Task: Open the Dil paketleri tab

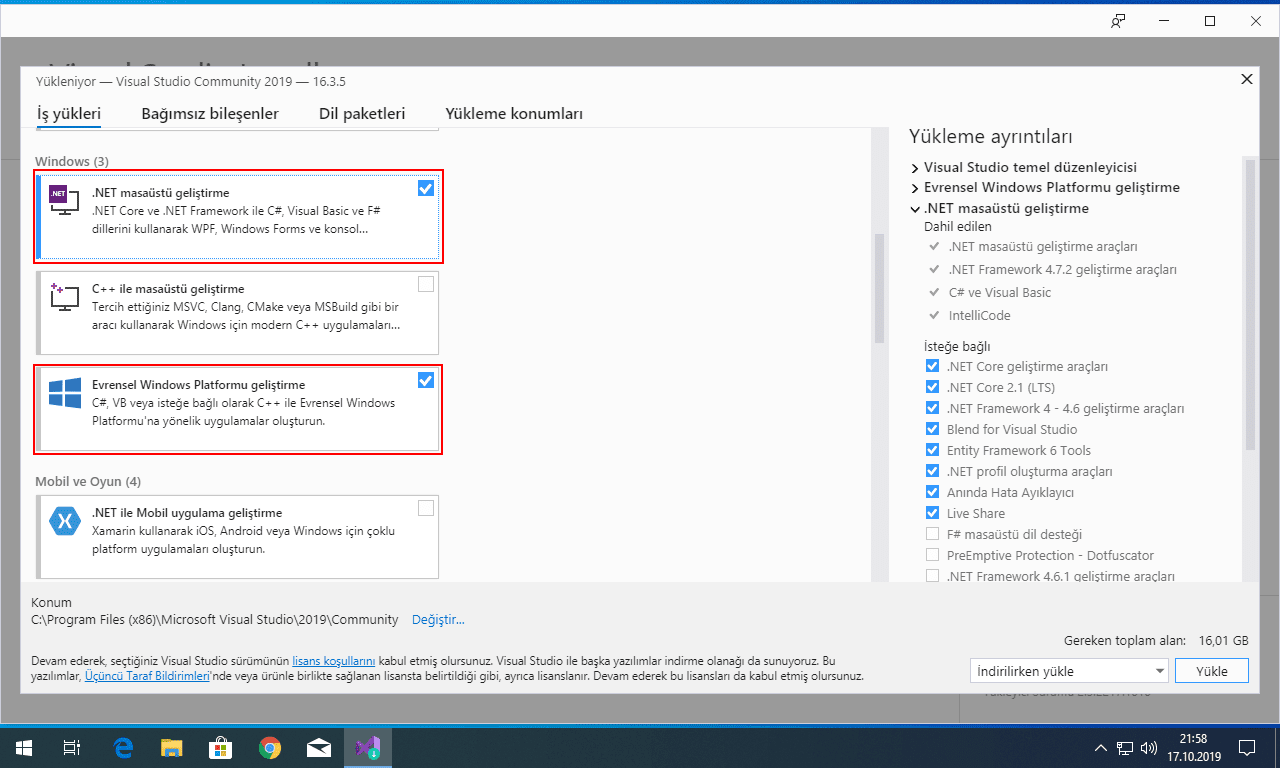Action: click(362, 114)
